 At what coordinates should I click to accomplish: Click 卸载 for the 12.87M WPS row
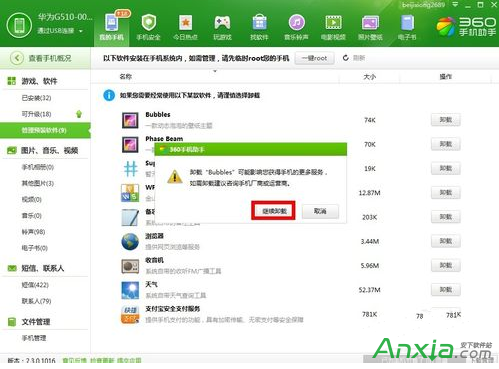click(x=446, y=192)
